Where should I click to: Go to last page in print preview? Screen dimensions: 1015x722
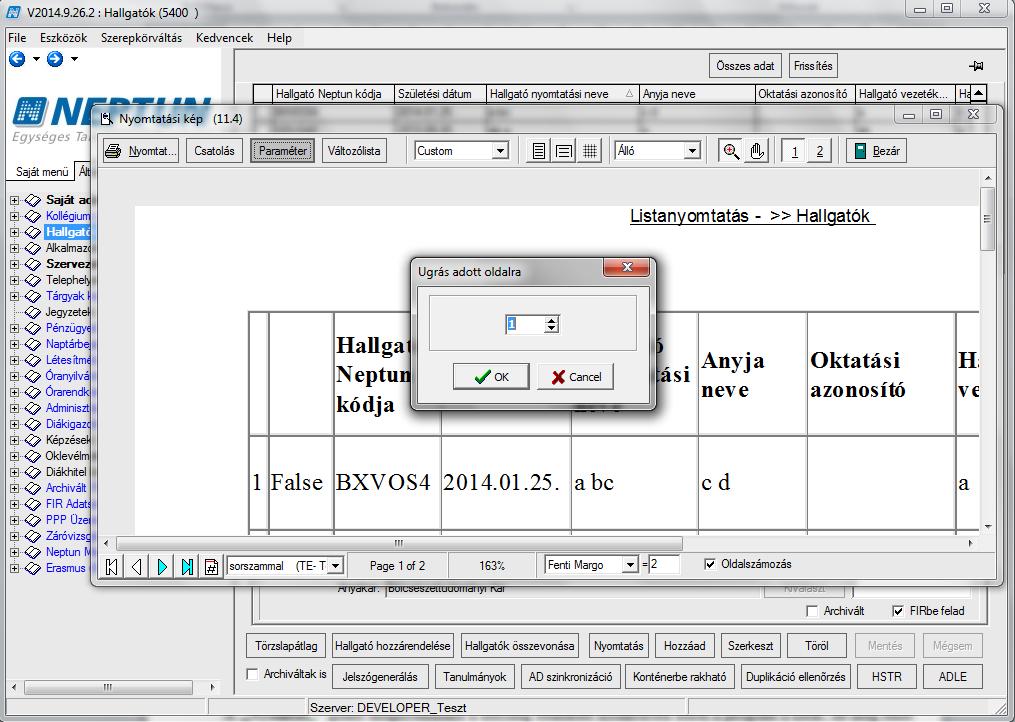pos(187,567)
